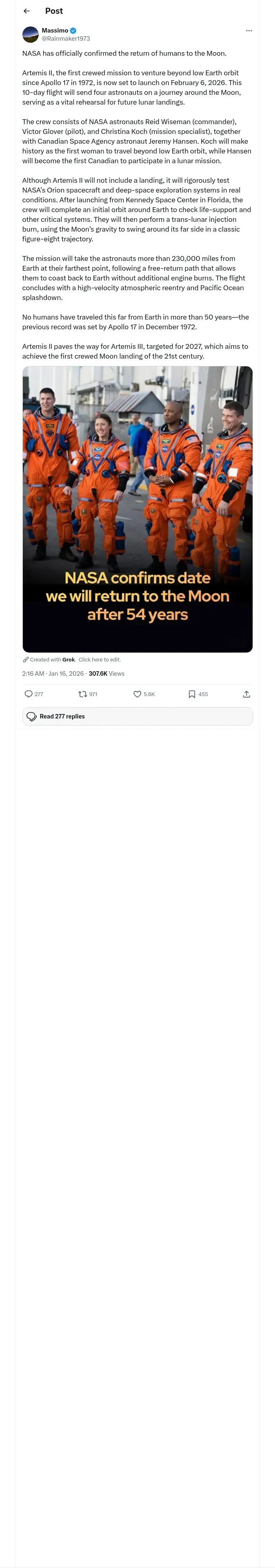Click Massimo's blue verified badge
This screenshot has width=275, height=1568.
pos(73,31)
